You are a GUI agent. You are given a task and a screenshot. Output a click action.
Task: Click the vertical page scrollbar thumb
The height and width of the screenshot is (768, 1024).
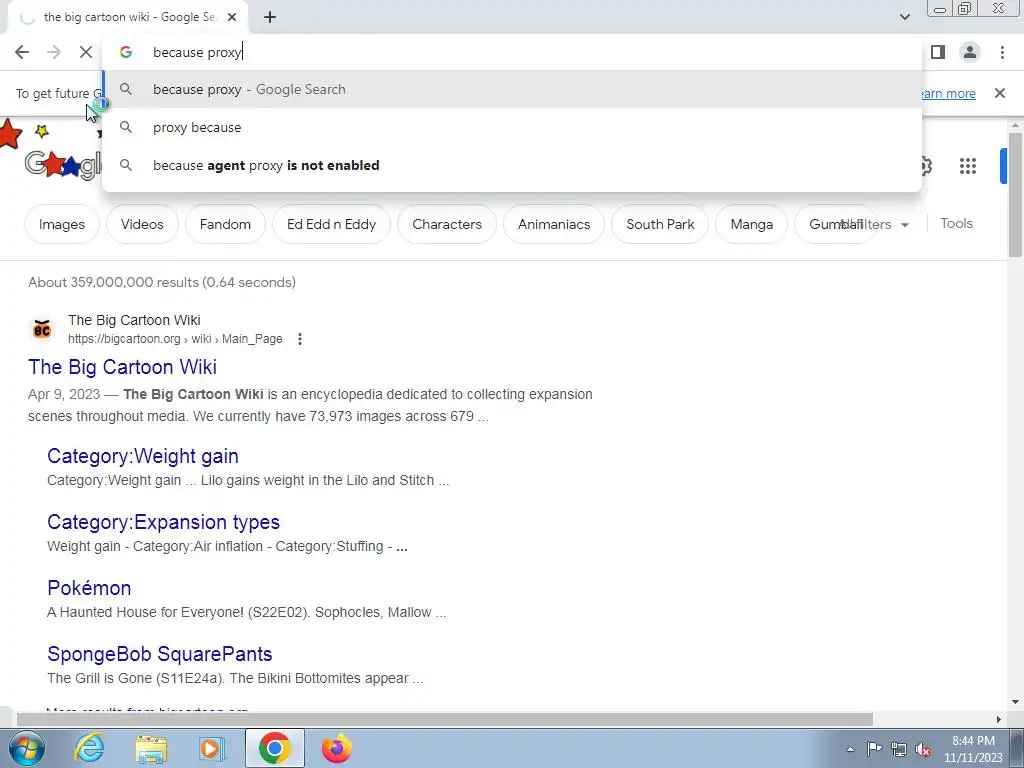(1015, 194)
